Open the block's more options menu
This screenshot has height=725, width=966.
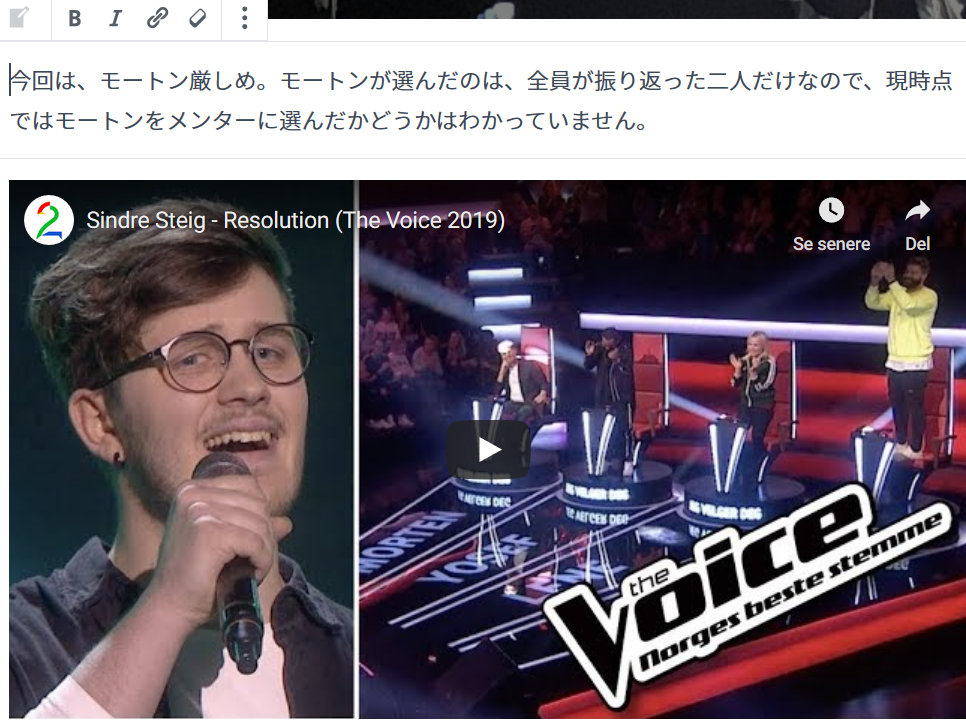tap(245, 18)
